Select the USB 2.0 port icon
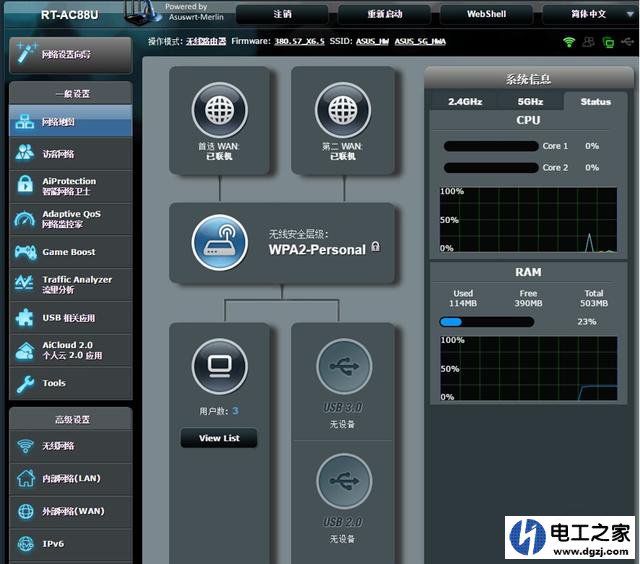The width and height of the screenshot is (640, 564). (343, 482)
